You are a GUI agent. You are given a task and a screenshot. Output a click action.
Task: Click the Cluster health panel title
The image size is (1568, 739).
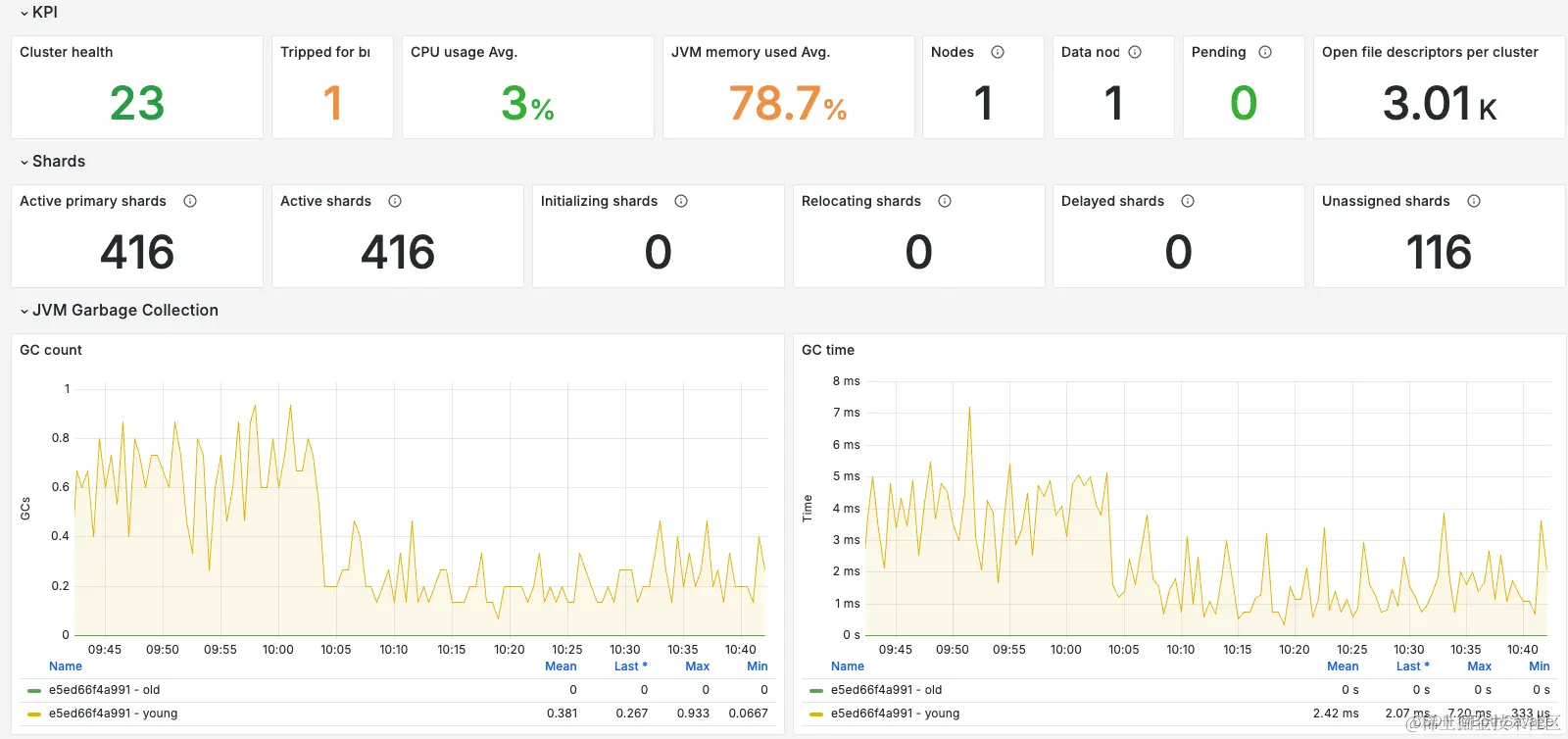coord(66,52)
